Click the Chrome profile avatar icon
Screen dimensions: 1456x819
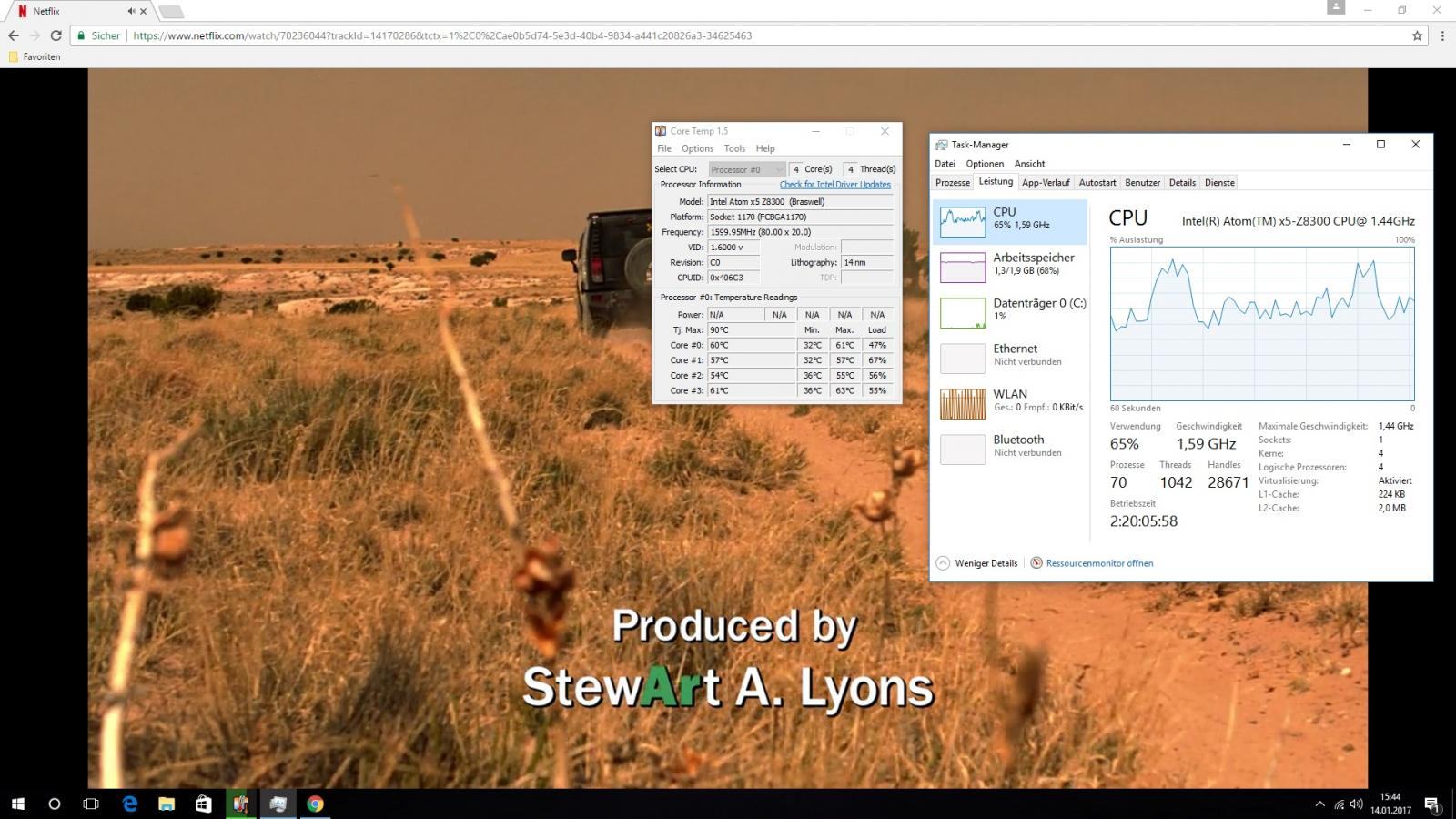coord(1336,8)
